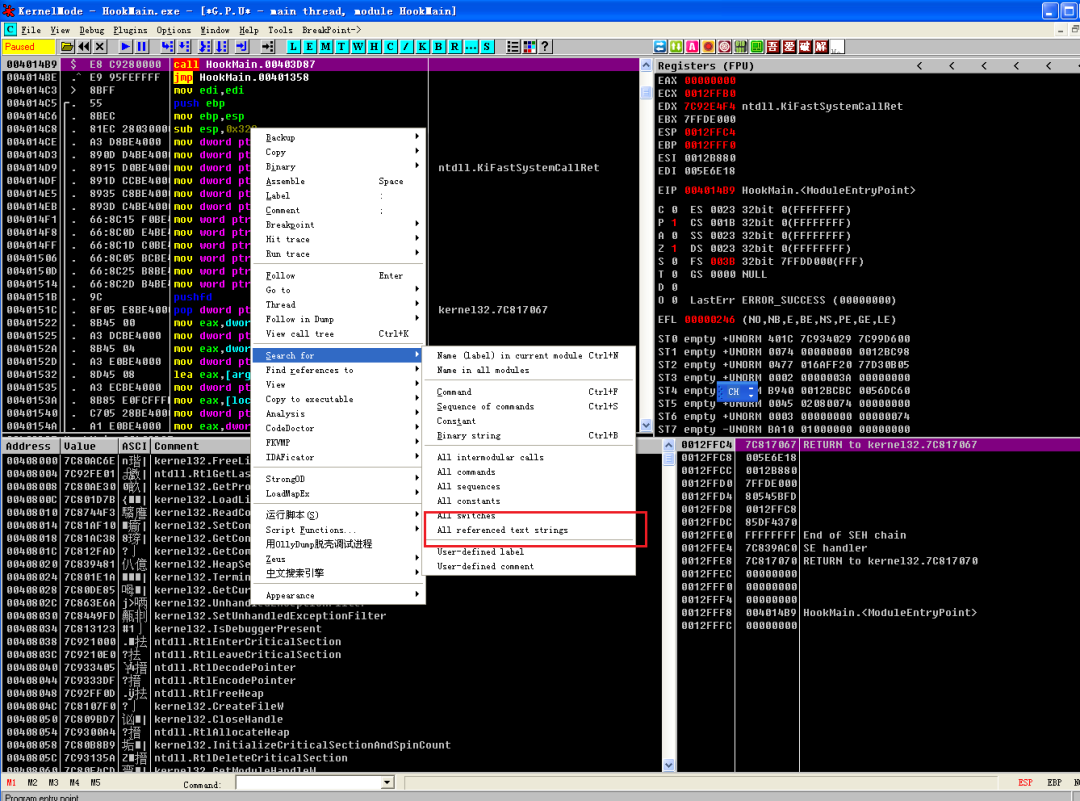The image size is (1080, 801).
Task: Click the Execute till return icon
Action: 242,47
